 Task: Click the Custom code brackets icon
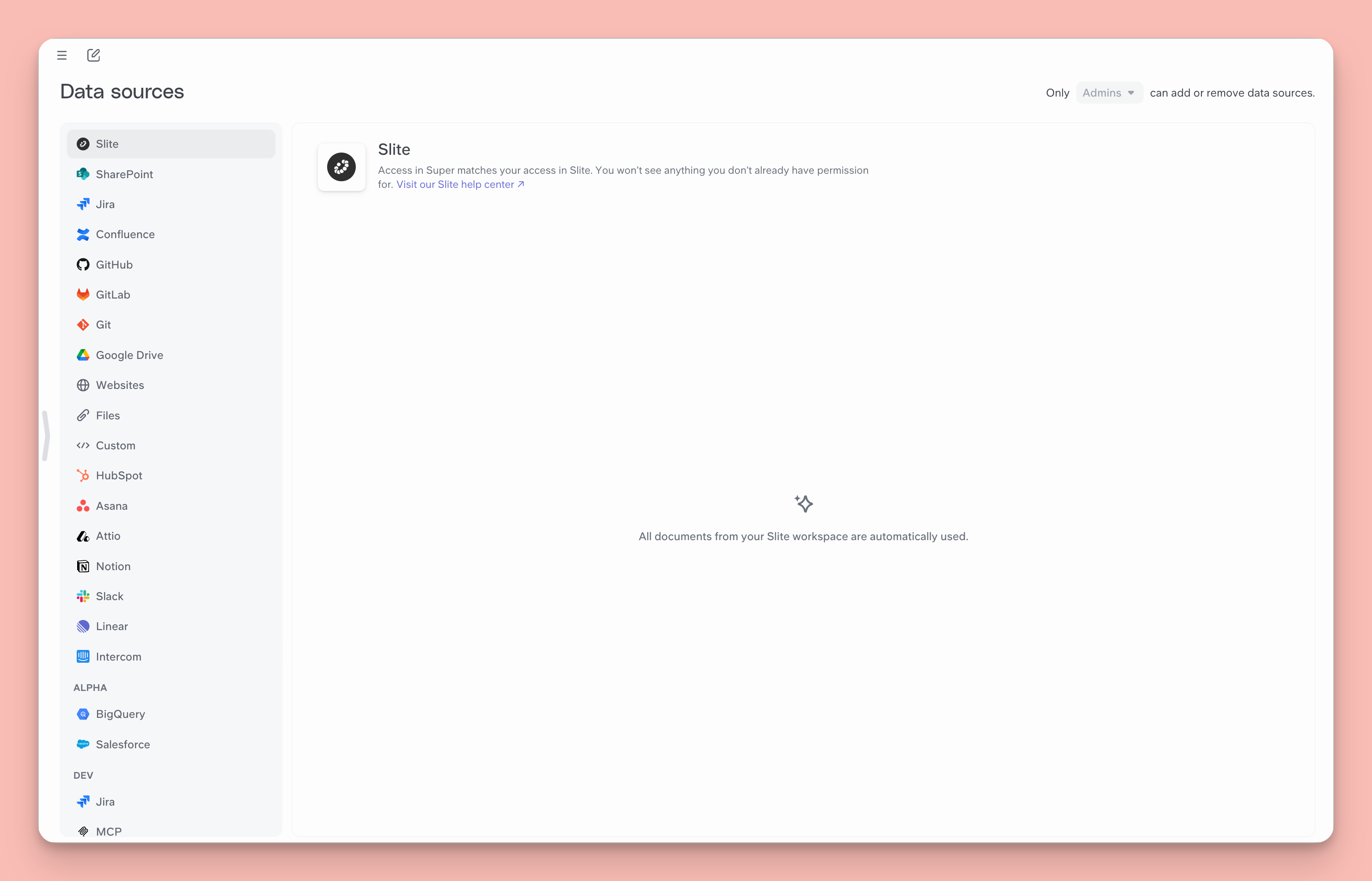click(x=83, y=446)
